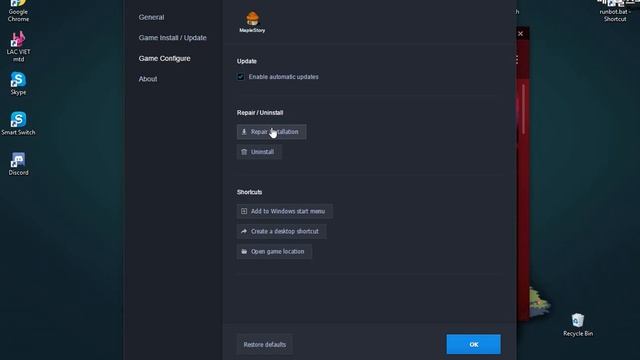The height and width of the screenshot is (360, 640).
Task: Click the Shortcuts section heading
Action: (x=249, y=192)
